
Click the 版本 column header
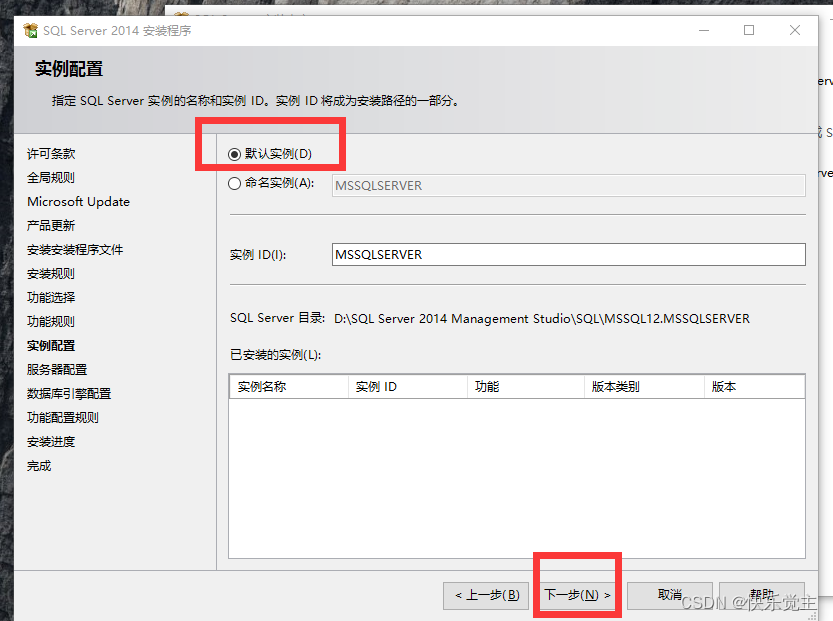click(x=754, y=387)
